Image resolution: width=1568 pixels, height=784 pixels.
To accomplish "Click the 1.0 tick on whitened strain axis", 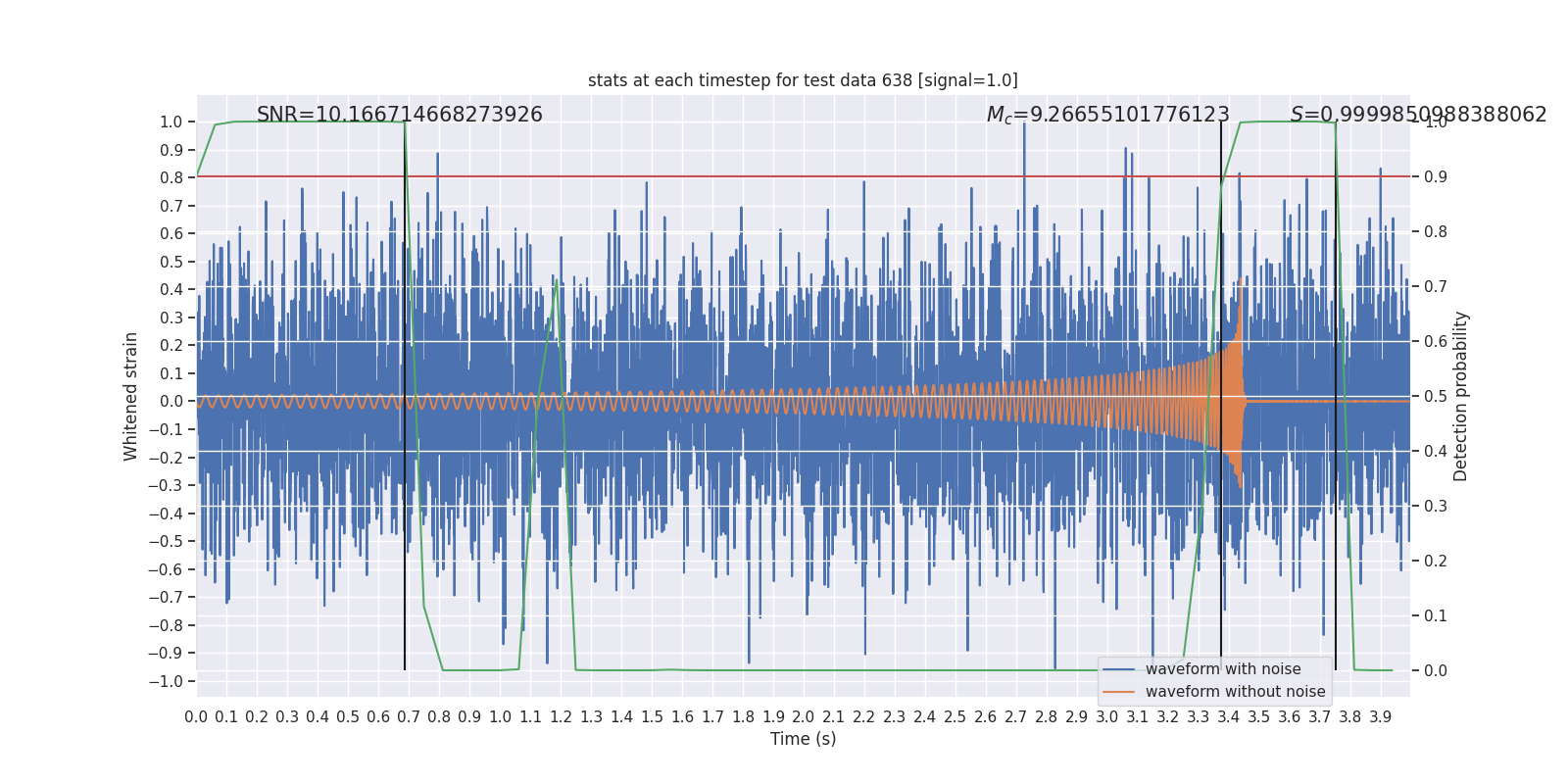I will click(171, 122).
